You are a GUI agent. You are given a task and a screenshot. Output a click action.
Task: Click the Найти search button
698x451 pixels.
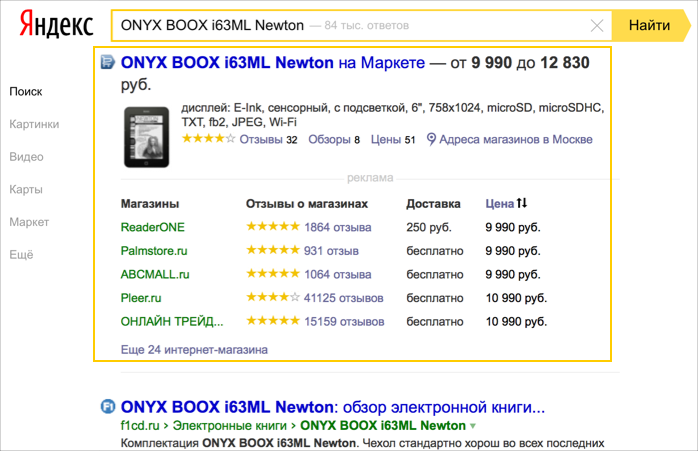pos(649,25)
